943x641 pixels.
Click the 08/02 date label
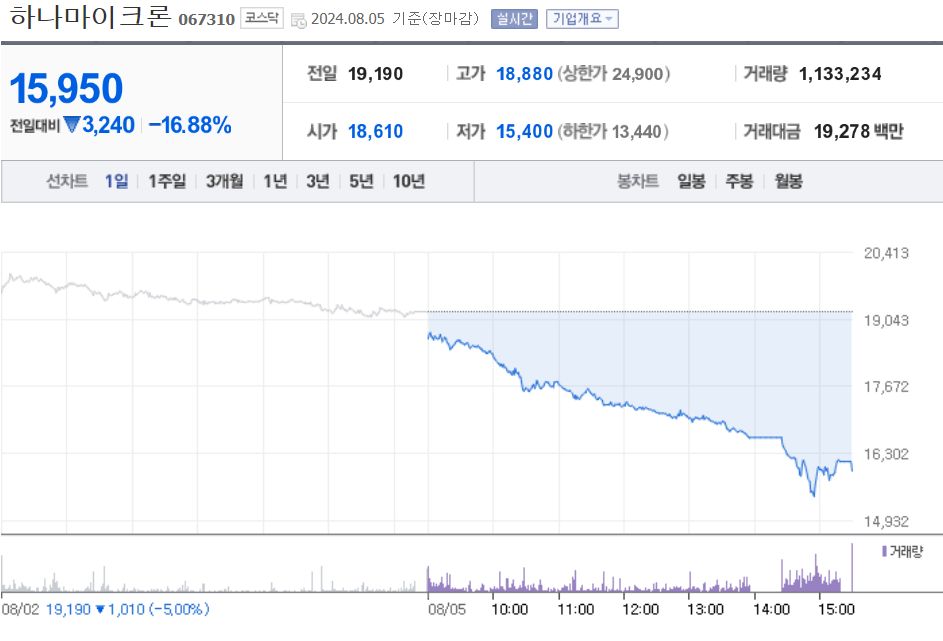20,609
